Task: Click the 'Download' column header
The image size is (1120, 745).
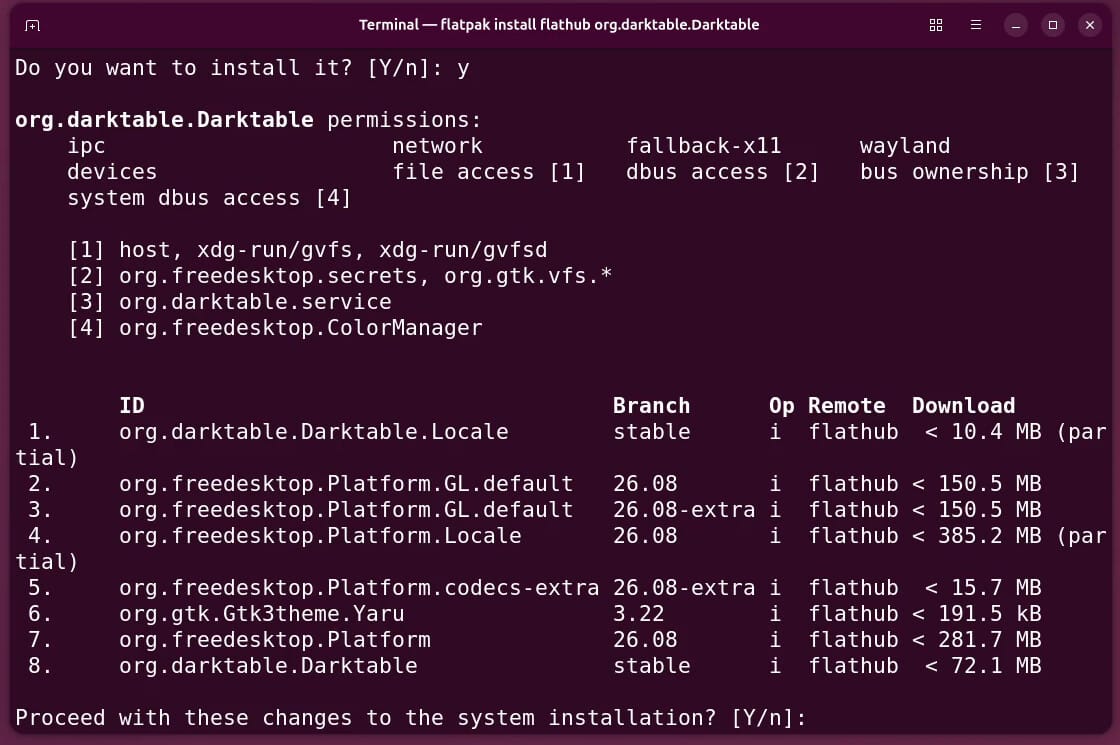Action: point(964,406)
